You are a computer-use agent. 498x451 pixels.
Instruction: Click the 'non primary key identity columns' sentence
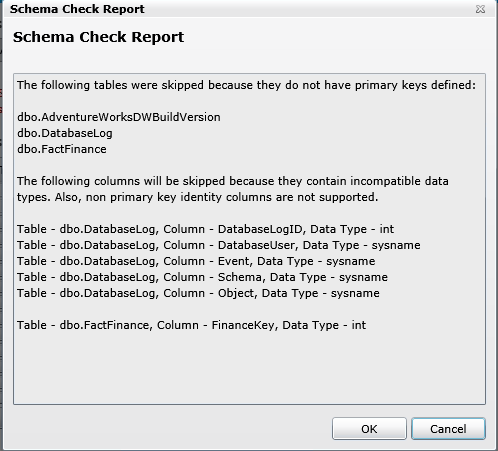[198, 197]
